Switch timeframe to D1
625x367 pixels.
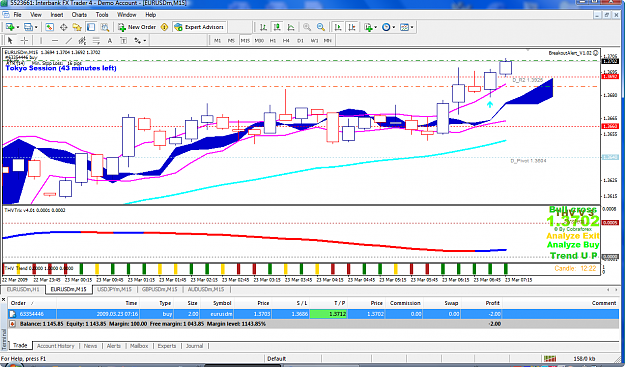(300, 41)
